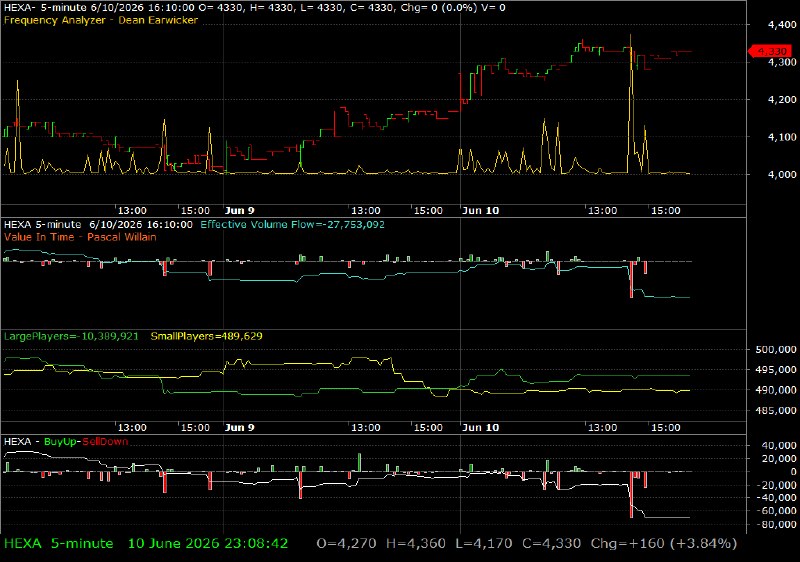Click the green 'BuyUp' legend label
Viewport: 800px width, 562px height.
tap(60, 442)
